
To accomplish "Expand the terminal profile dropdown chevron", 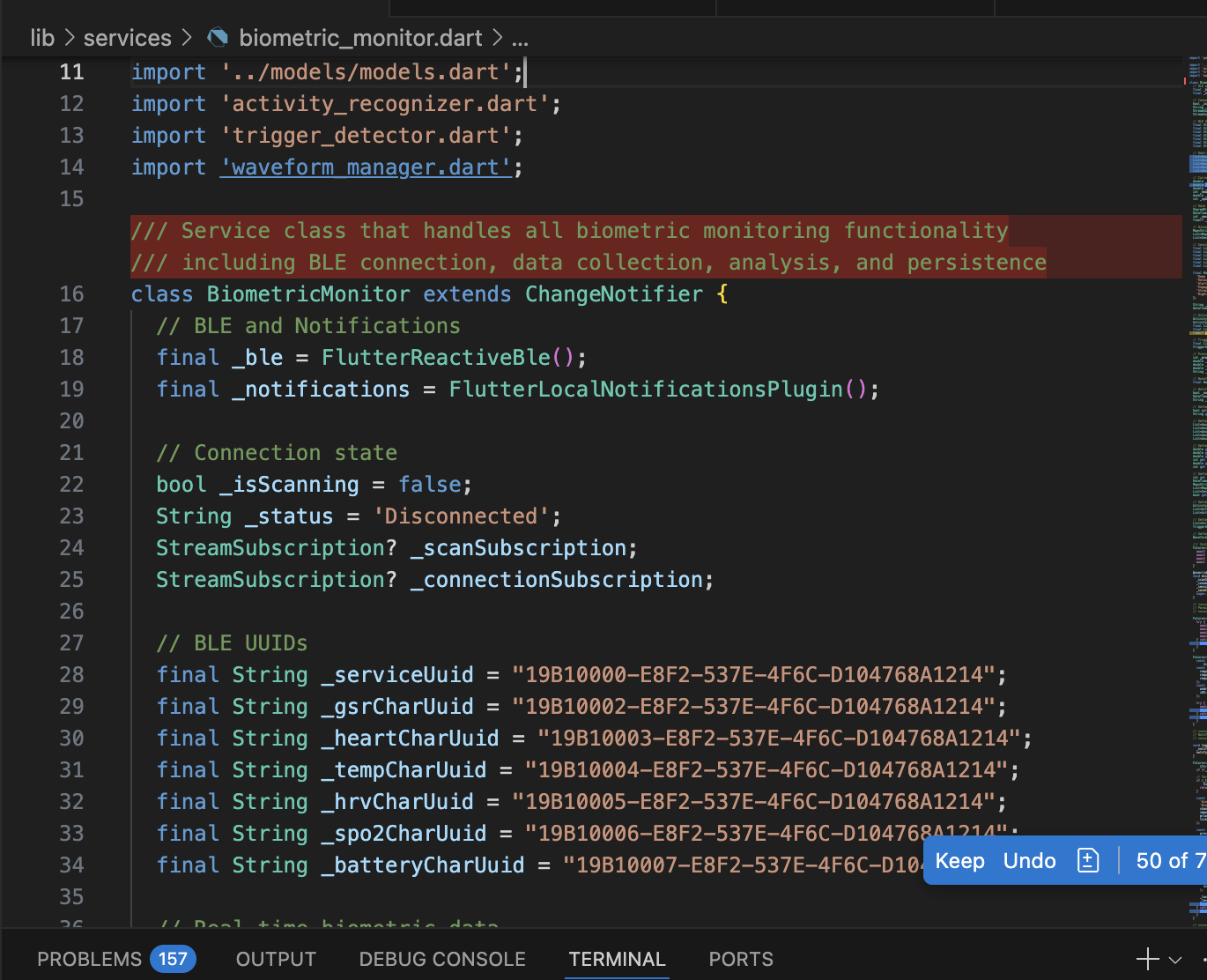I will click(x=1175, y=959).
